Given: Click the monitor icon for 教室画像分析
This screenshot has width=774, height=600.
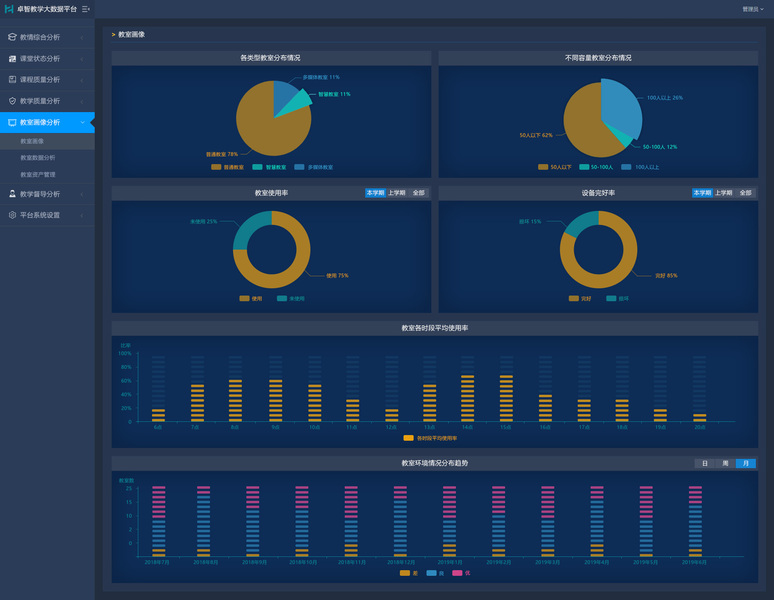Looking at the screenshot, I should [12, 122].
